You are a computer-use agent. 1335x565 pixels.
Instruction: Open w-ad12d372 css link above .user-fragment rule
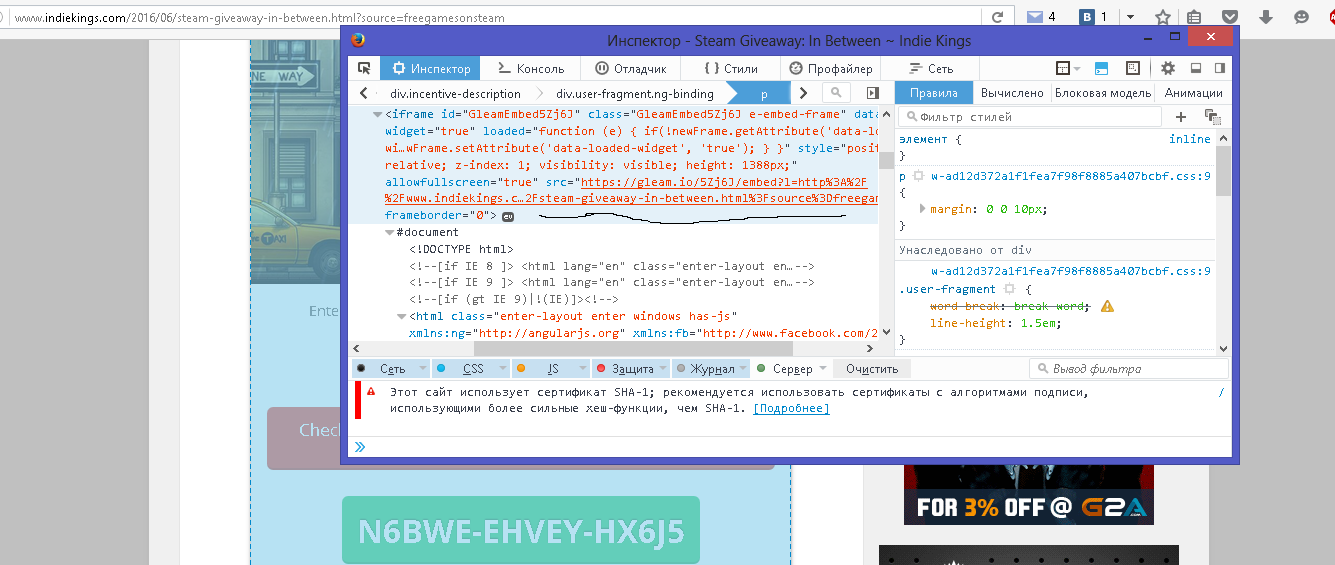click(1071, 271)
